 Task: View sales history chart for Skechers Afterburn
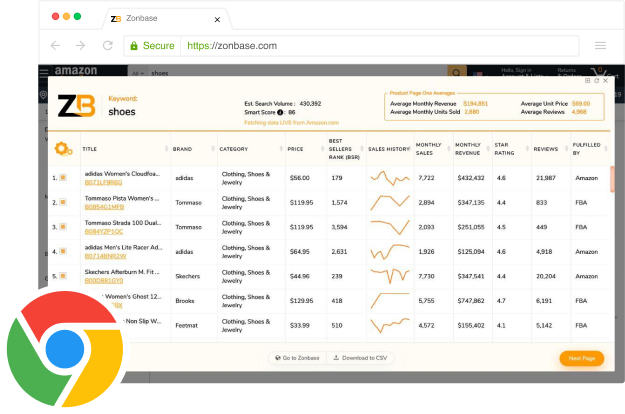pos(390,276)
